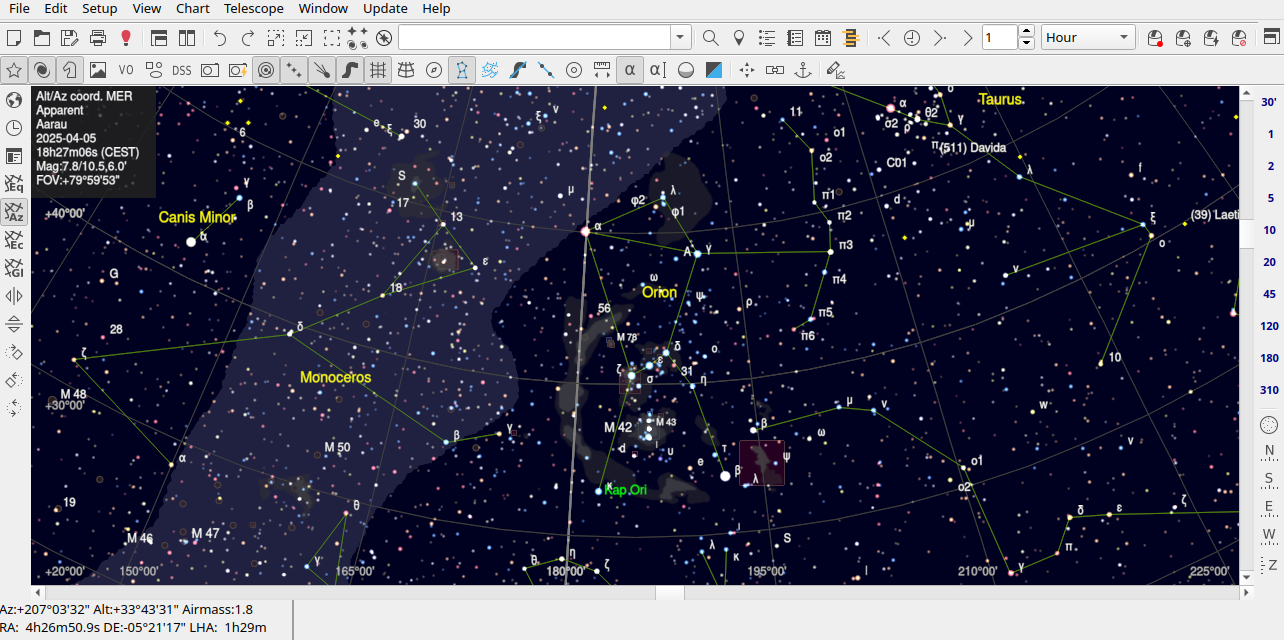Open the Hour time unit dropdown
The height and width of the screenshot is (640, 1284).
coord(1088,38)
